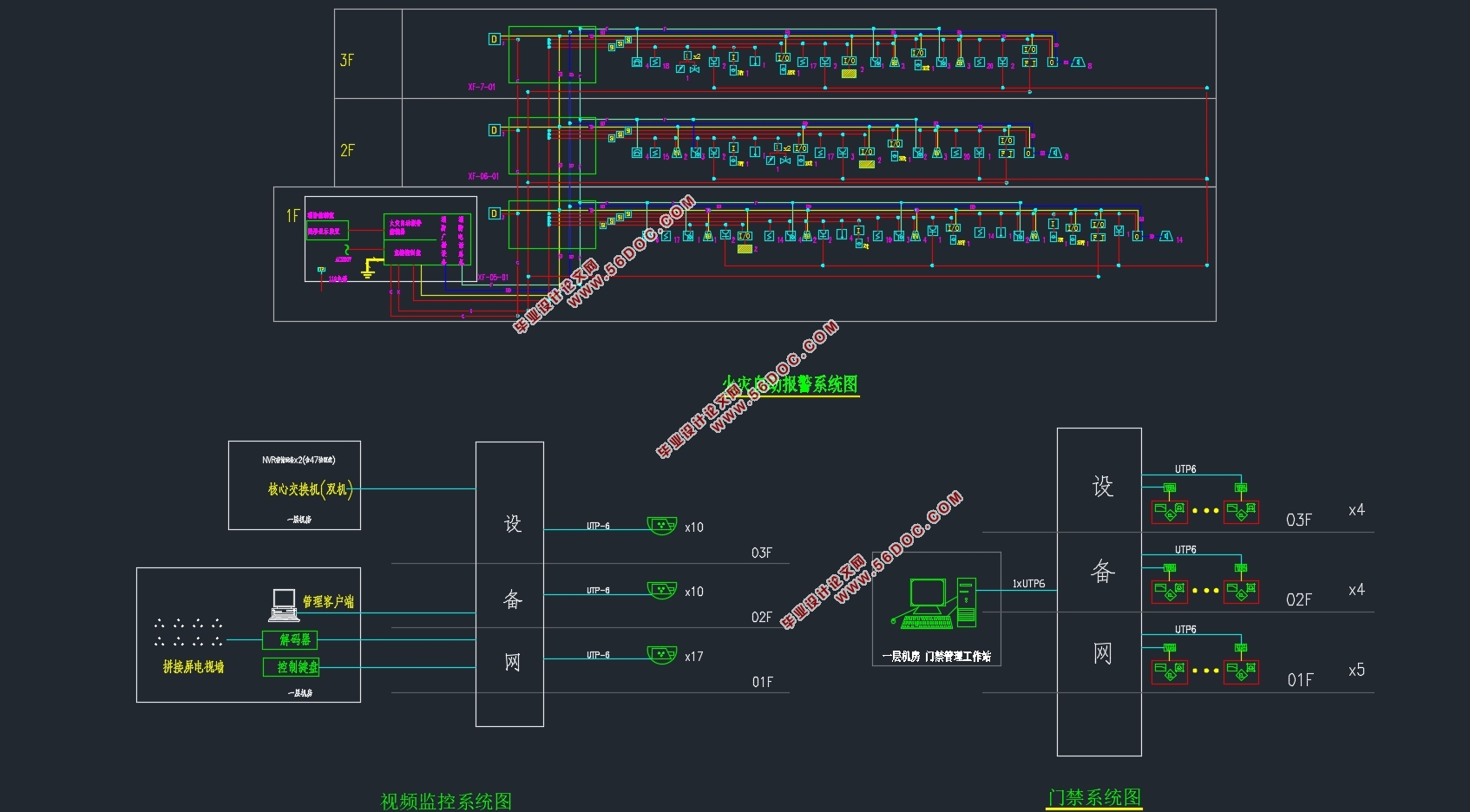The width and height of the screenshot is (1470, 812).
Task: Select the 一层机房 门禁管理工作站 caption
Action: [936, 657]
